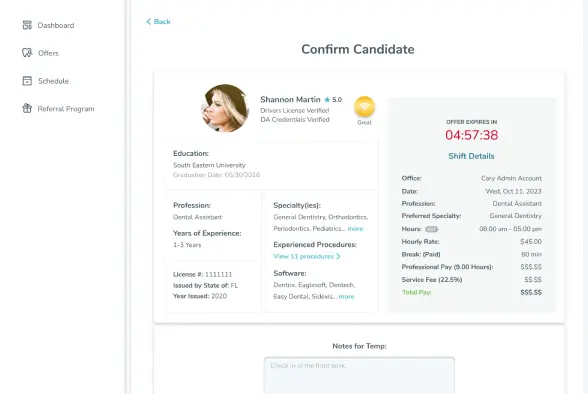Click the Back chevron arrow icon
The width and height of the screenshot is (588, 394).
[148, 21]
